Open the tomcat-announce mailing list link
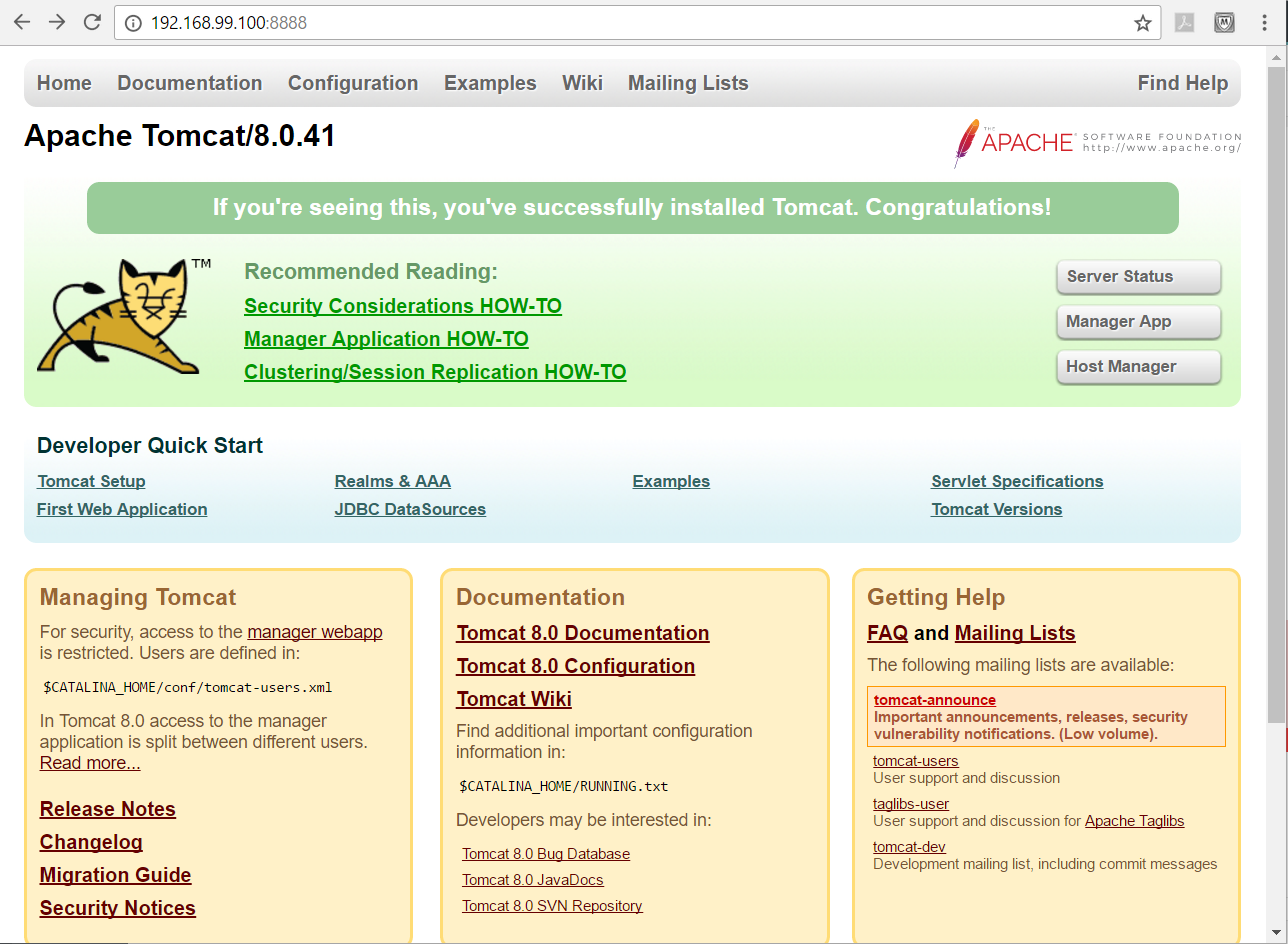Viewport: 1288px width, 944px height. (x=935, y=700)
